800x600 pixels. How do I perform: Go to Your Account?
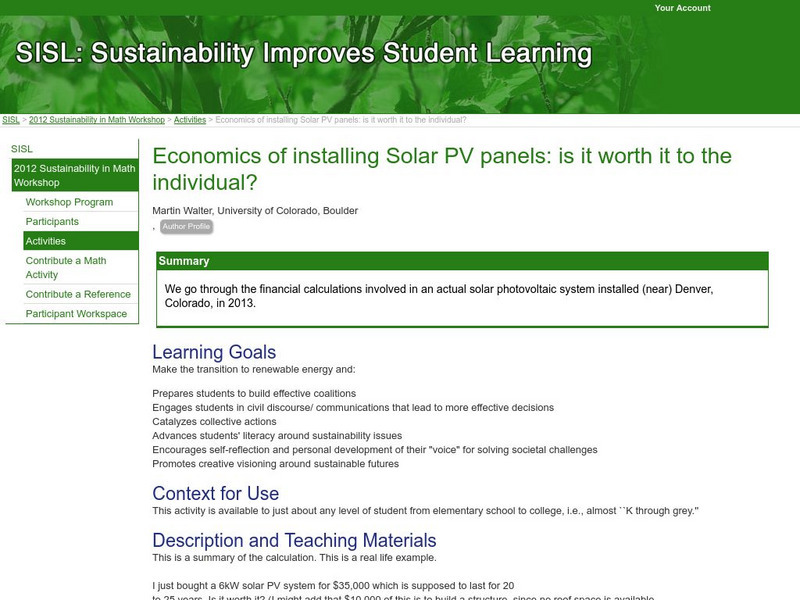[682, 8]
